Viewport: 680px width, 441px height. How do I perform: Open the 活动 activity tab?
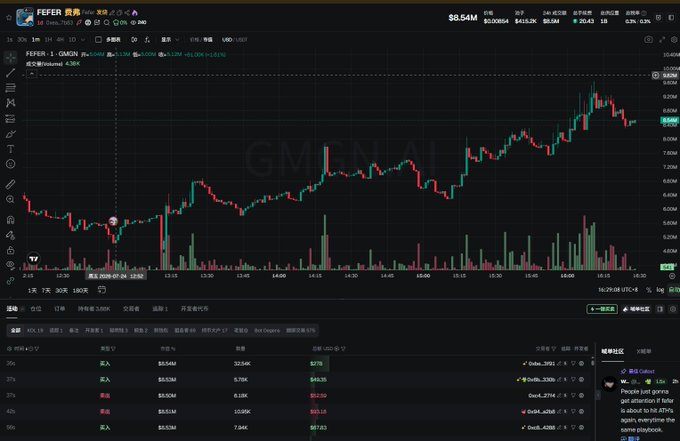click(x=12, y=309)
